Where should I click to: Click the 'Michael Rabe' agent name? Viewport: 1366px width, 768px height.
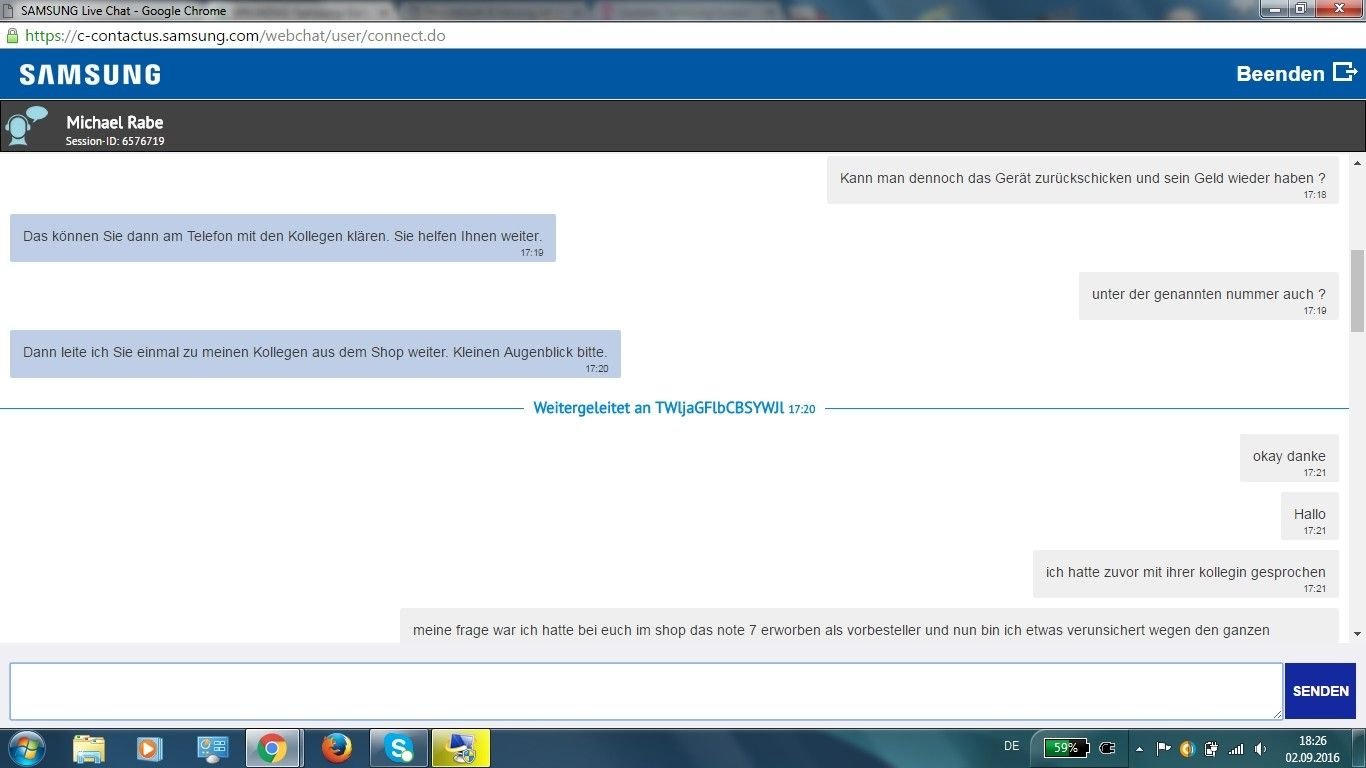click(x=115, y=122)
